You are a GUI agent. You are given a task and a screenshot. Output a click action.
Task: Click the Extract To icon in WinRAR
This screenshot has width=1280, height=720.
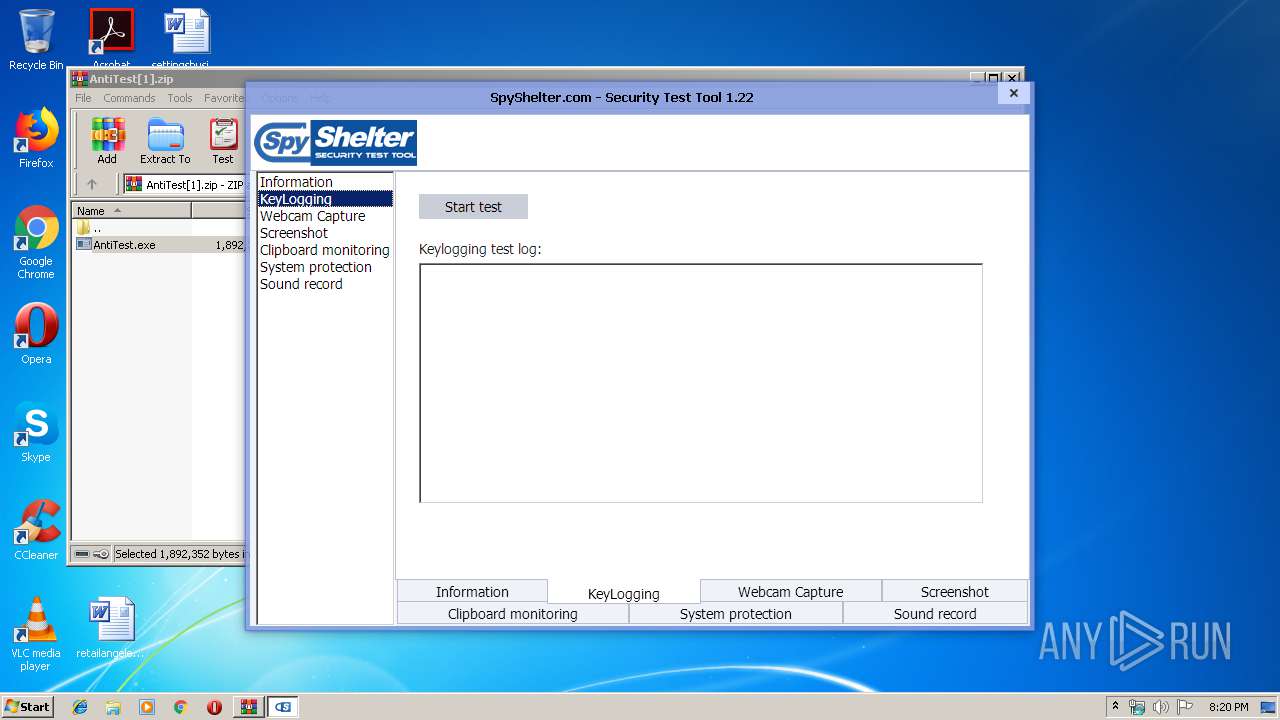pyautogui.click(x=165, y=141)
